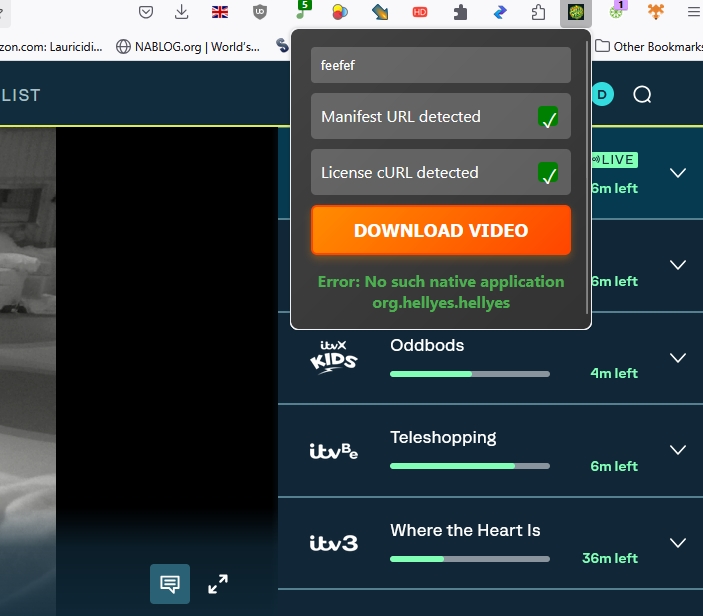This screenshot has height=616, width=703.
Task: Click the blue pencil extension icon
Action: pos(380,12)
